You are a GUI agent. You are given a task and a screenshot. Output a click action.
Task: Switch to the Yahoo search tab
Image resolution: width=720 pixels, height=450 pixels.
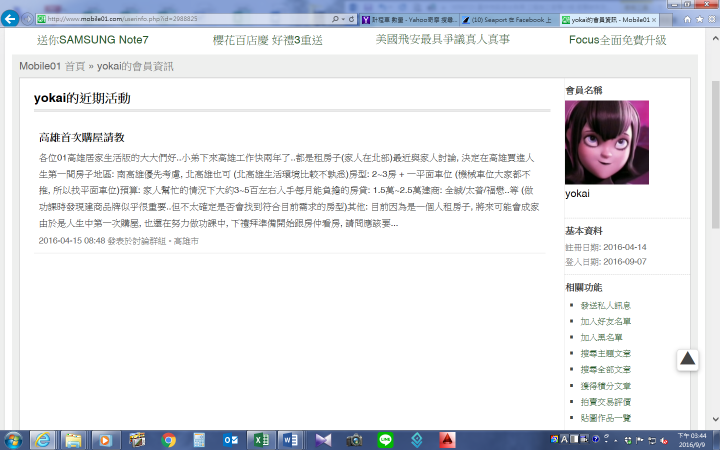pyautogui.click(x=409, y=19)
